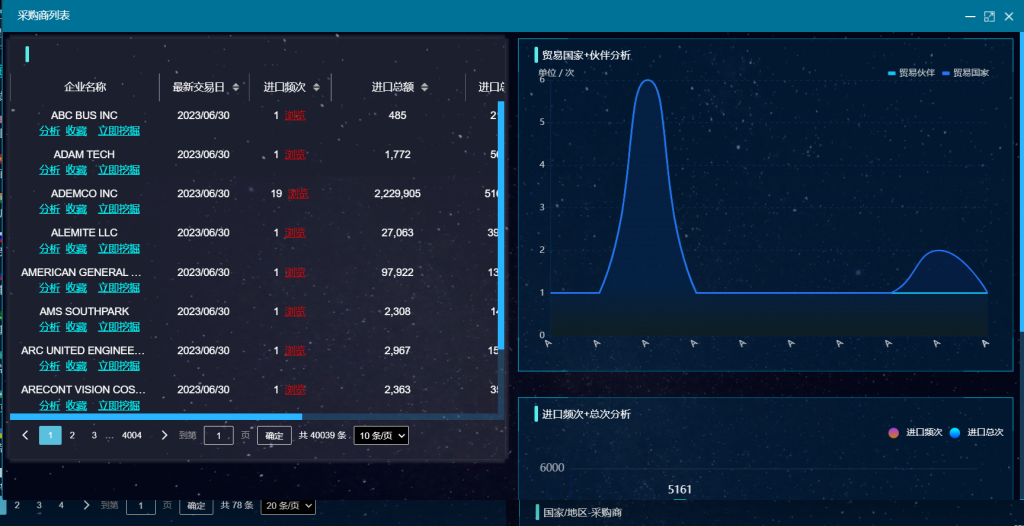Click 立即挖掘 for ABC BUS INC
Image resolution: width=1024 pixels, height=526 pixels.
(118, 130)
